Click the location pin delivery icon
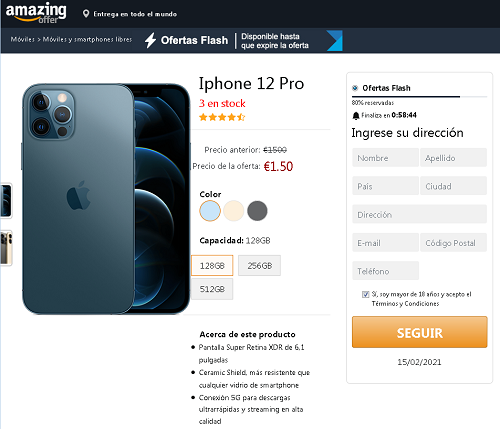500x429 pixels. point(86,14)
